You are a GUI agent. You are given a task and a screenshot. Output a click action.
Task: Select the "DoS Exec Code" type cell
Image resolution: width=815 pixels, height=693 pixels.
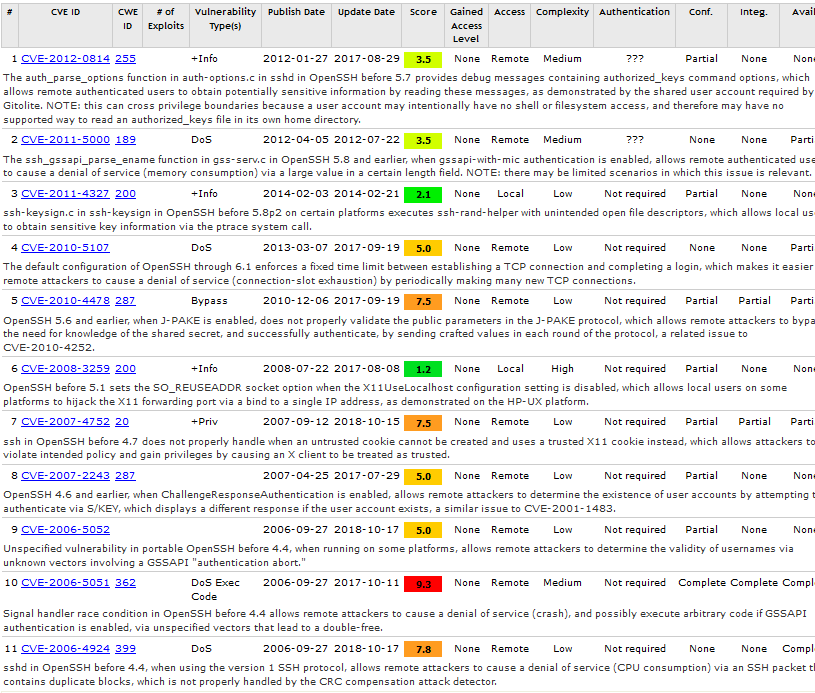[x=216, y=590]
